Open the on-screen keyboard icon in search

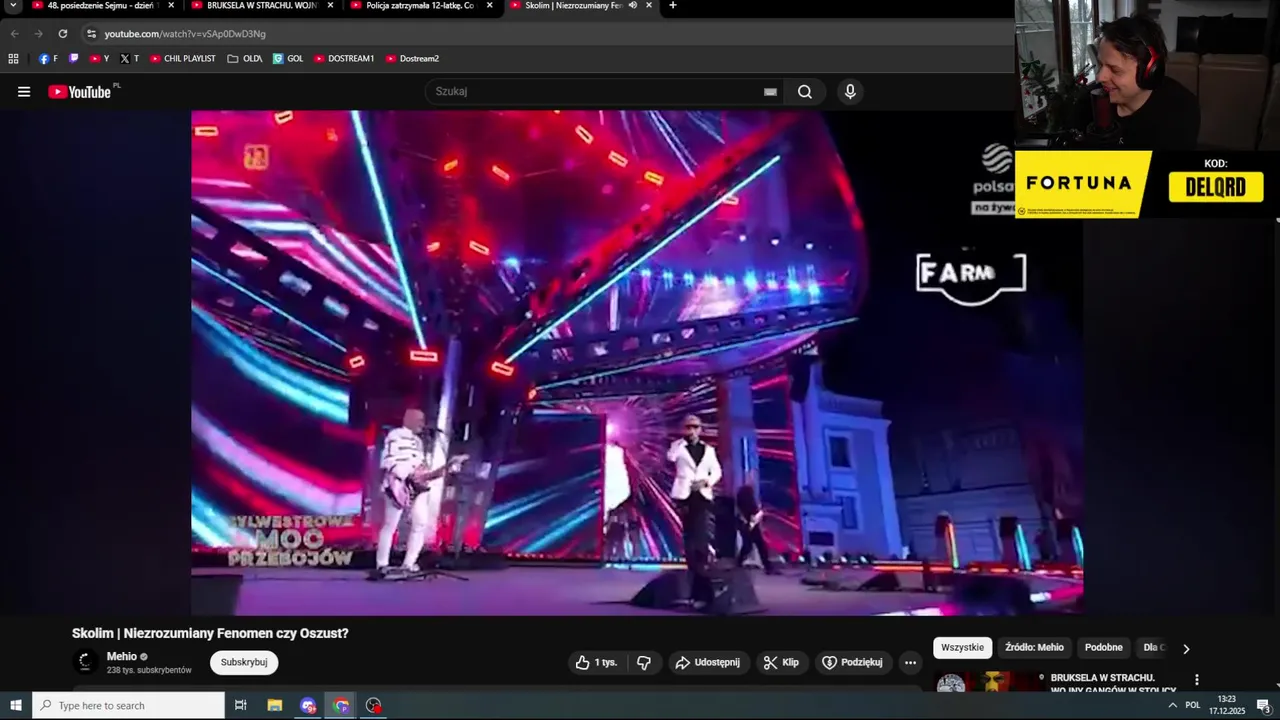(770, 92)
